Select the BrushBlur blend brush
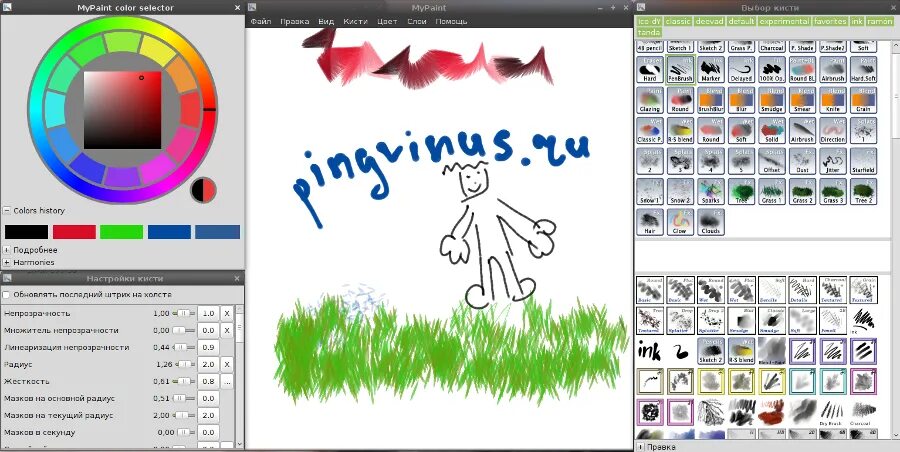This screenshot has height=452, width=900. [711, 100]
